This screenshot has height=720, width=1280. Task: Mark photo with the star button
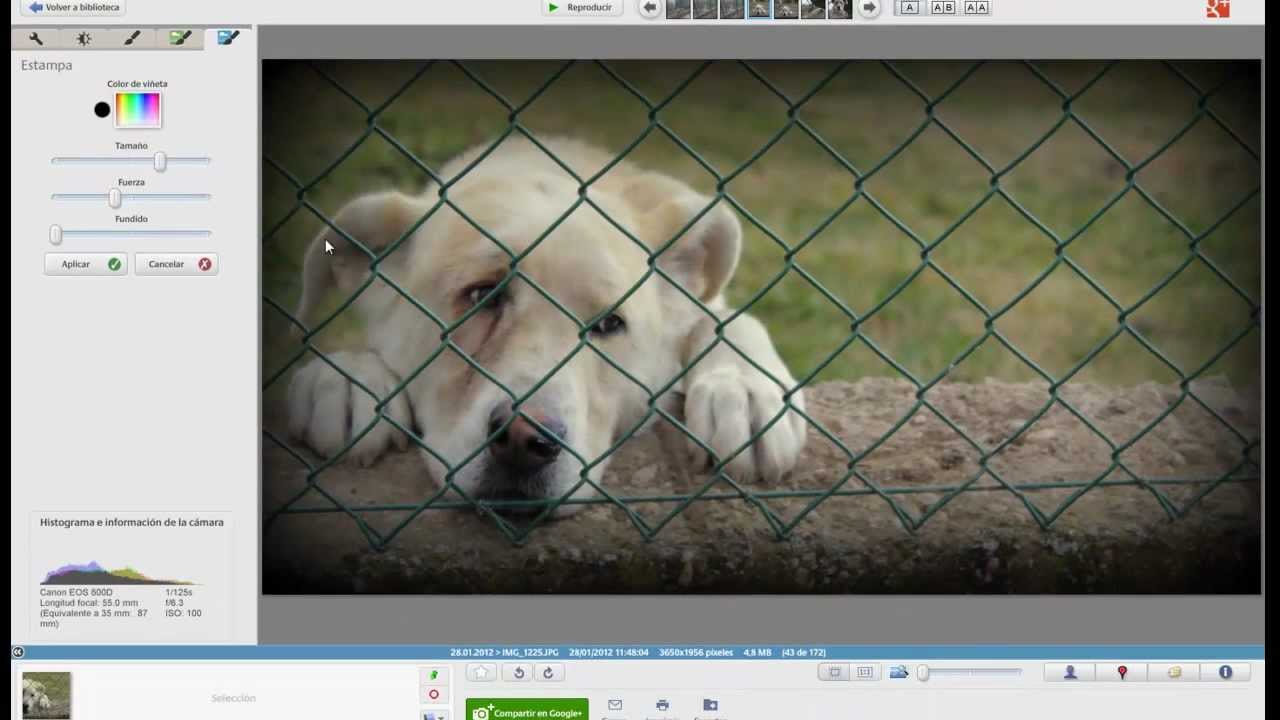coord(481,673)
